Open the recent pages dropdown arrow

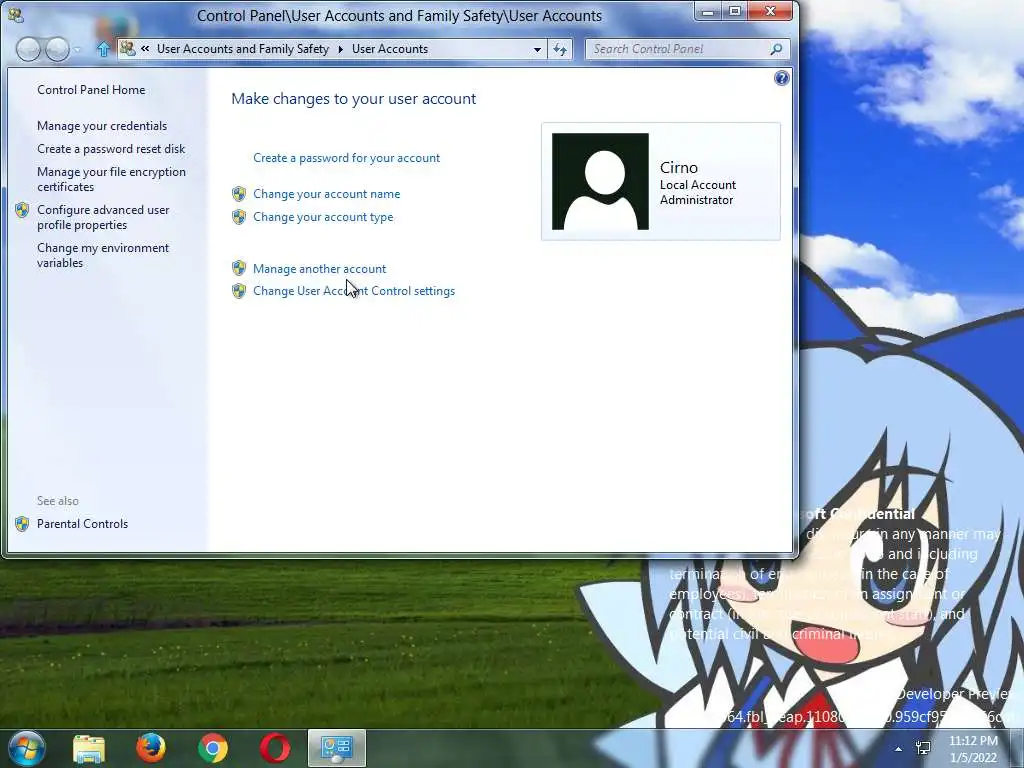point(77,50)
